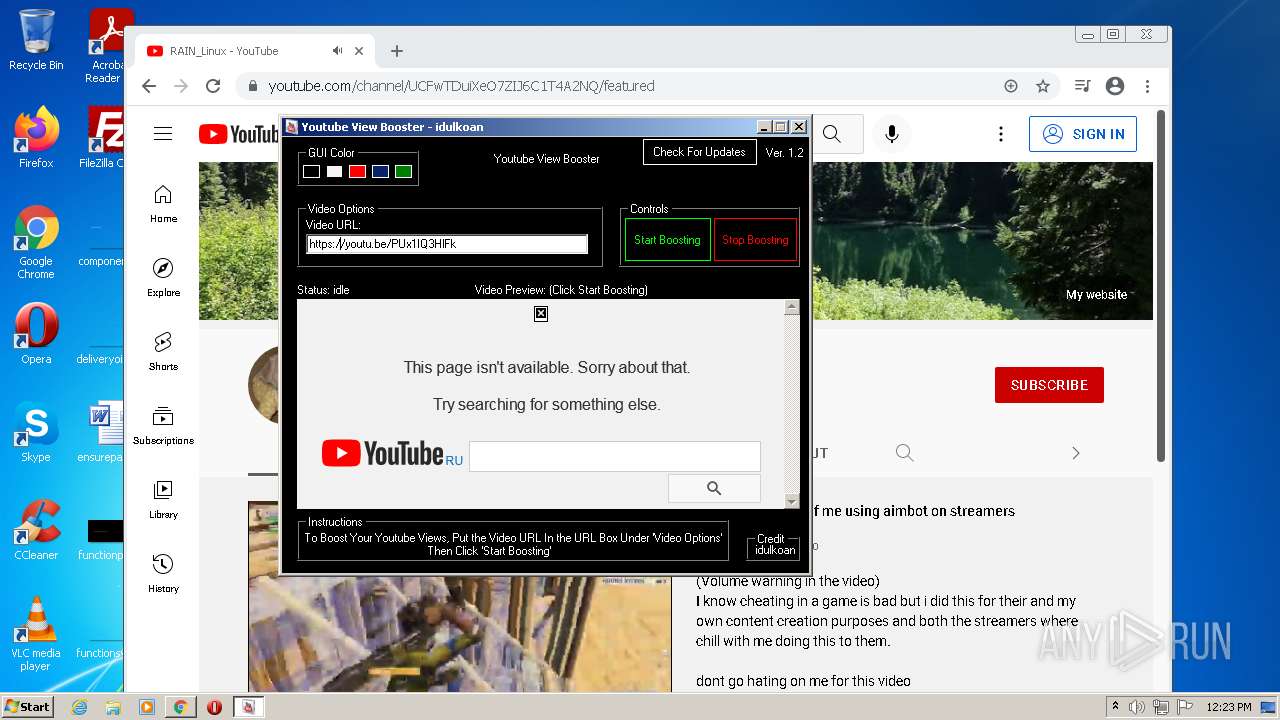Click the add/install plus icon in address bar
This screenshot has width=1280, height=720.
click(1011, 86)
